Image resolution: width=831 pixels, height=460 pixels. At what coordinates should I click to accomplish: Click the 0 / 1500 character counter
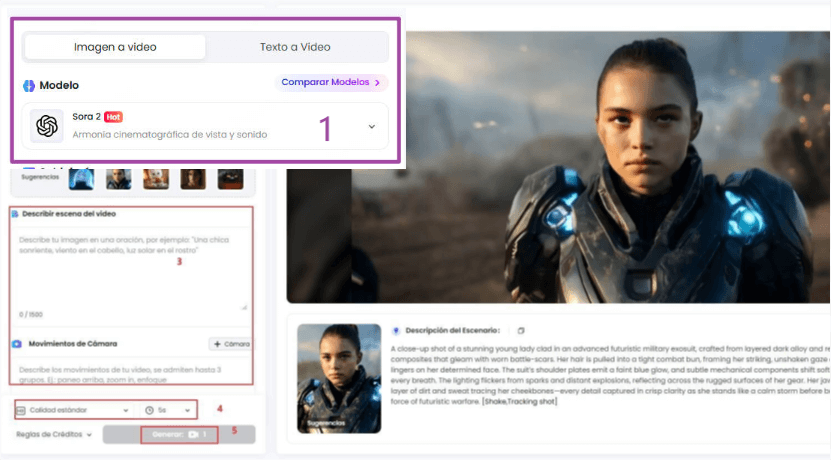pyautogui.click(x=31, y=314)
